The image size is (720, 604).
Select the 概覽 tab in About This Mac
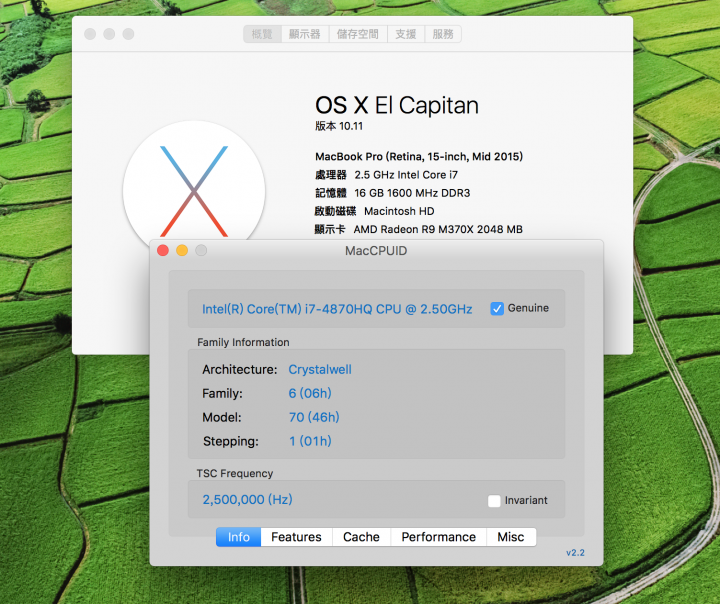point(262,34)
